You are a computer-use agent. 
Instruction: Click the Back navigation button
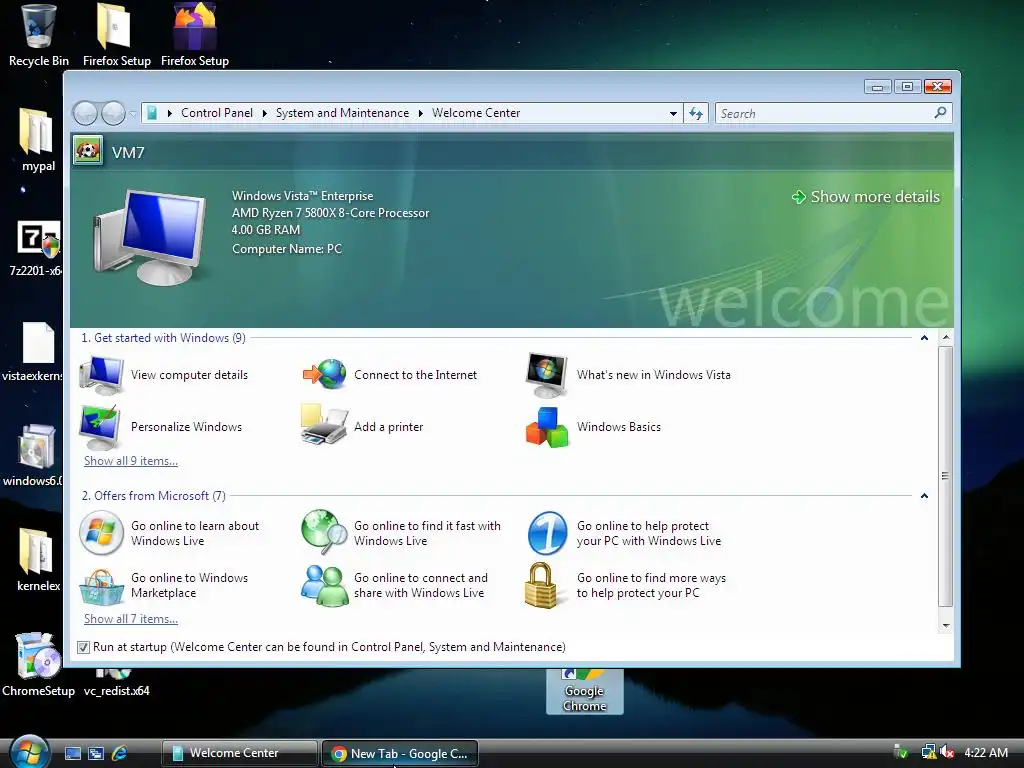coord(86,114)
